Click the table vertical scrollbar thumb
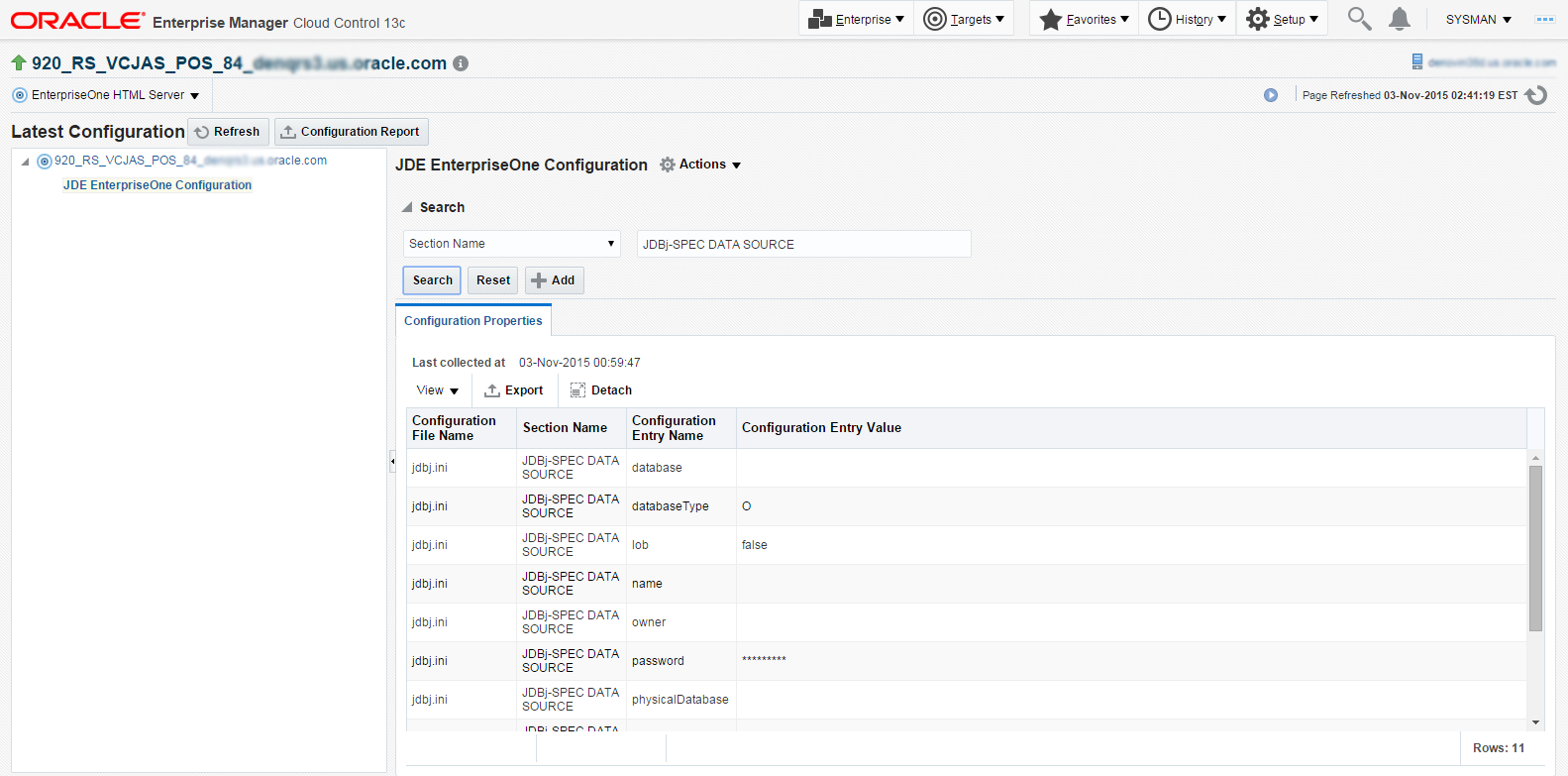The width and height of the screenshot is (1568, 776). [1535, 547]
